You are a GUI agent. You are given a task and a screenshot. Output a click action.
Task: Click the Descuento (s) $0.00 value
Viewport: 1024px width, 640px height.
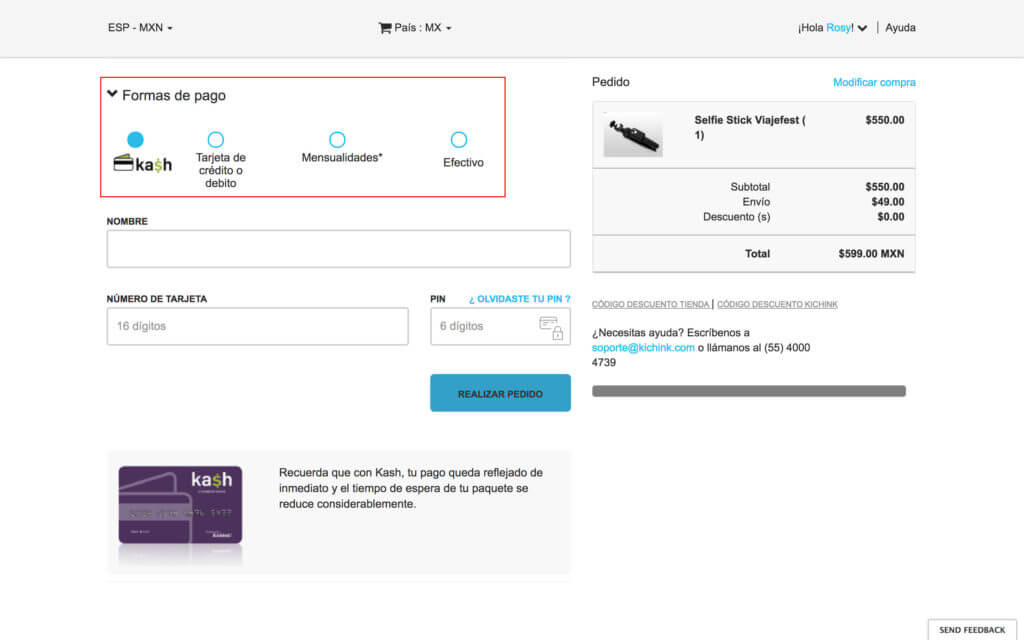click(x=891, y=217)
